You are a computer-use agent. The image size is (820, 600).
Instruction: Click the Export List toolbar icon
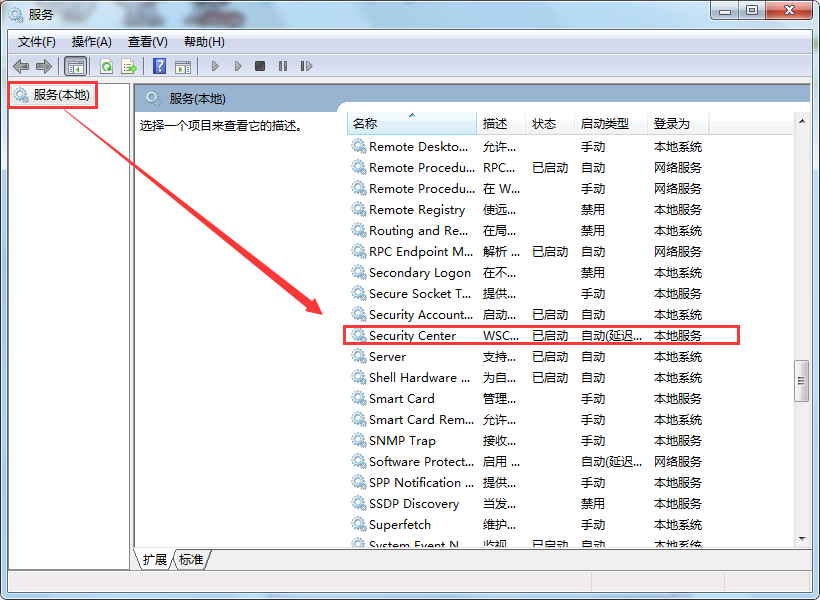tap(129, 66)
